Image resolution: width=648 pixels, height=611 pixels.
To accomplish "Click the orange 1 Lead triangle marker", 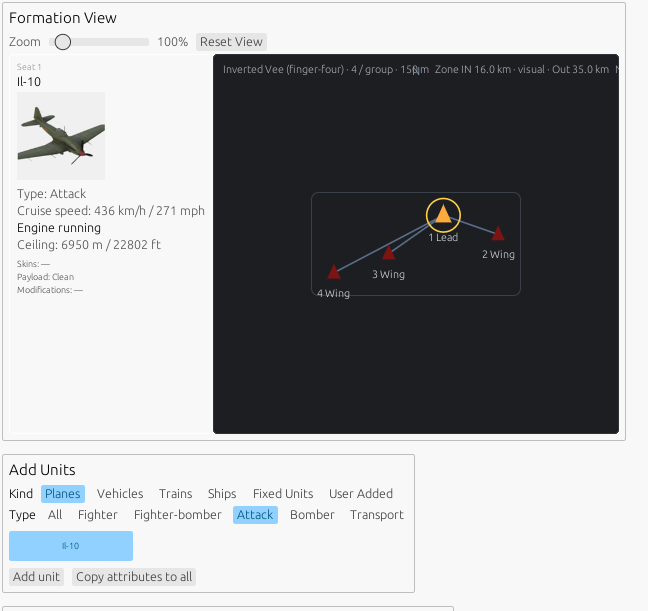I will (x=443, y=214).
